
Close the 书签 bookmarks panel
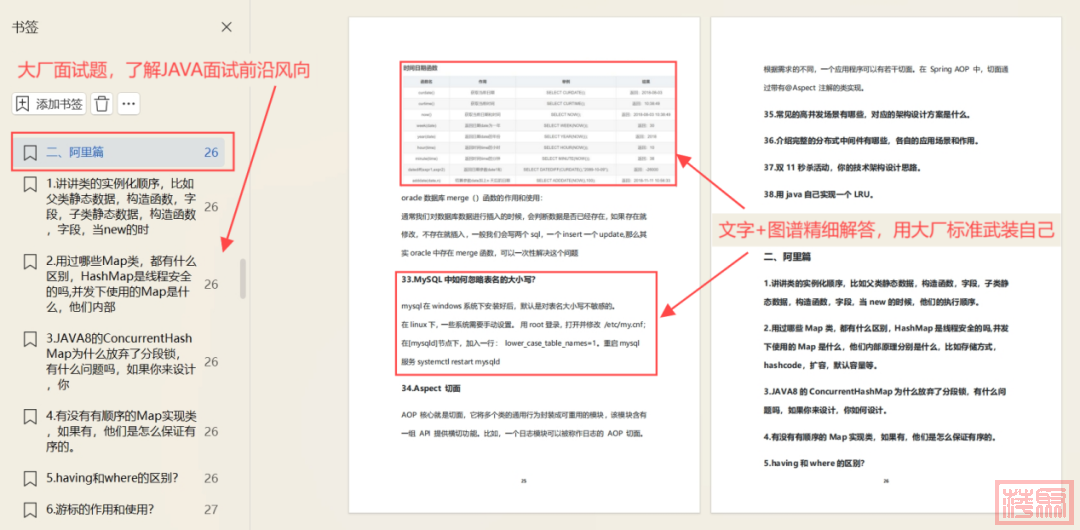click(226, 27)
